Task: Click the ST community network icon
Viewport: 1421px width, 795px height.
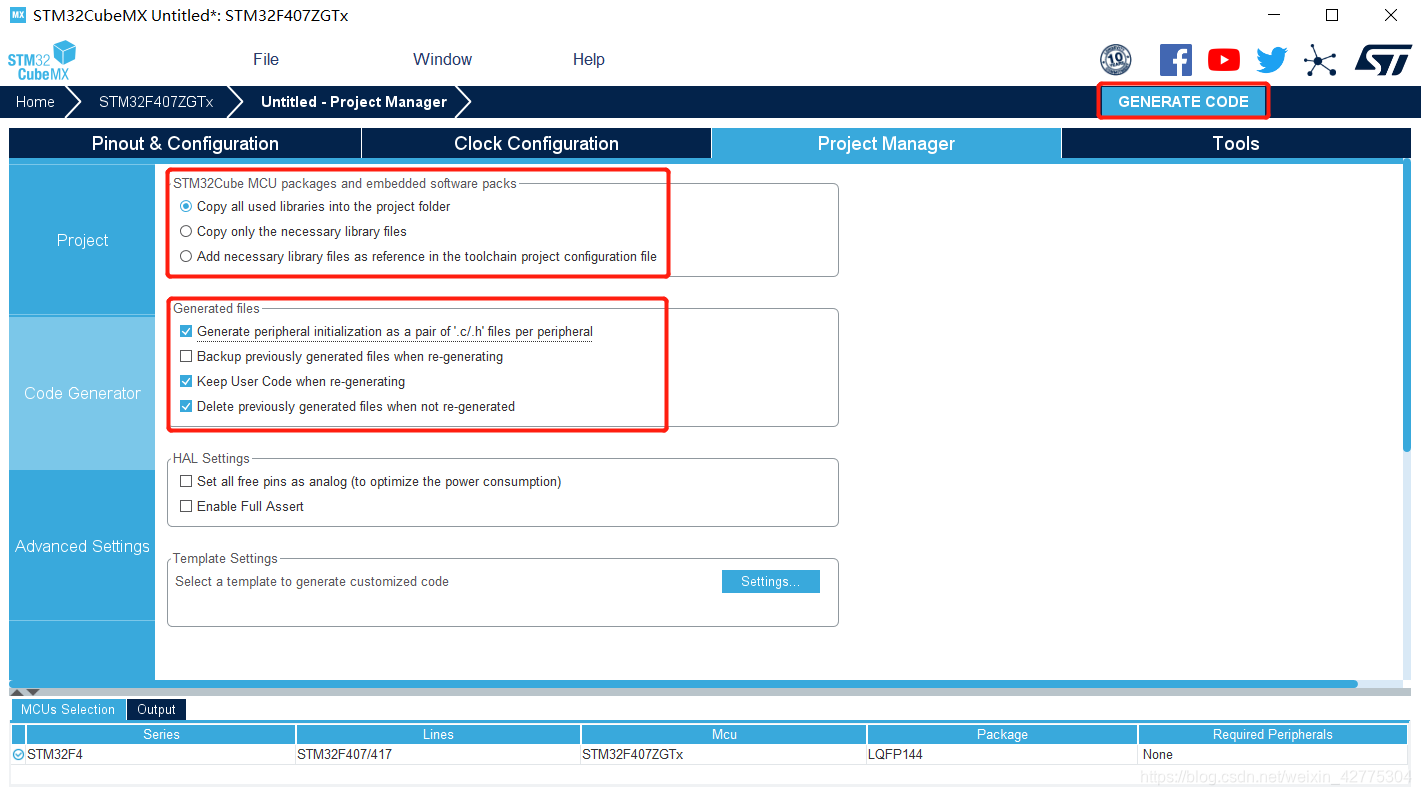Action: point(1320,61)
